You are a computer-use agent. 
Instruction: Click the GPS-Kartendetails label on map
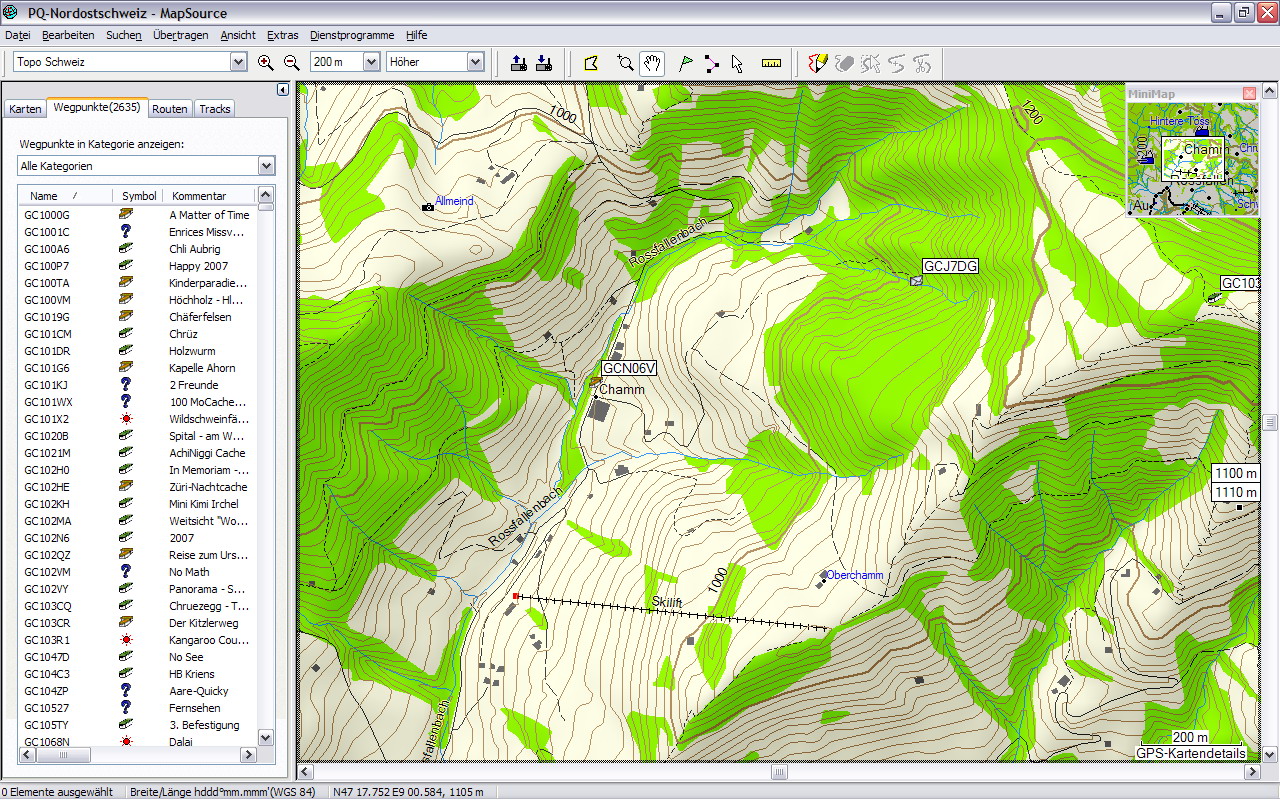(x=1191, y=753)
